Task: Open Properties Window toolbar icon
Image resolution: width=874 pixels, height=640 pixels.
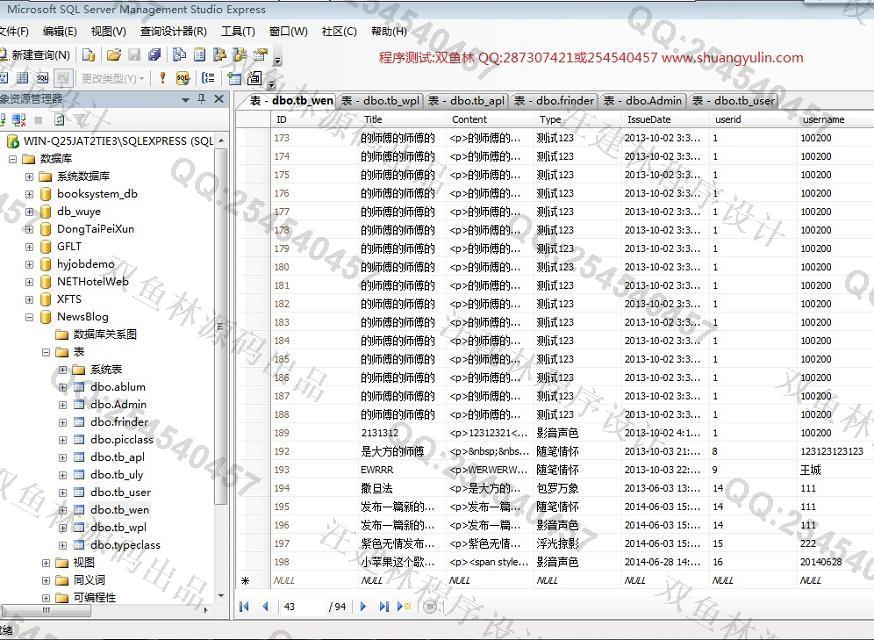Action: click(x=260, y=55)
